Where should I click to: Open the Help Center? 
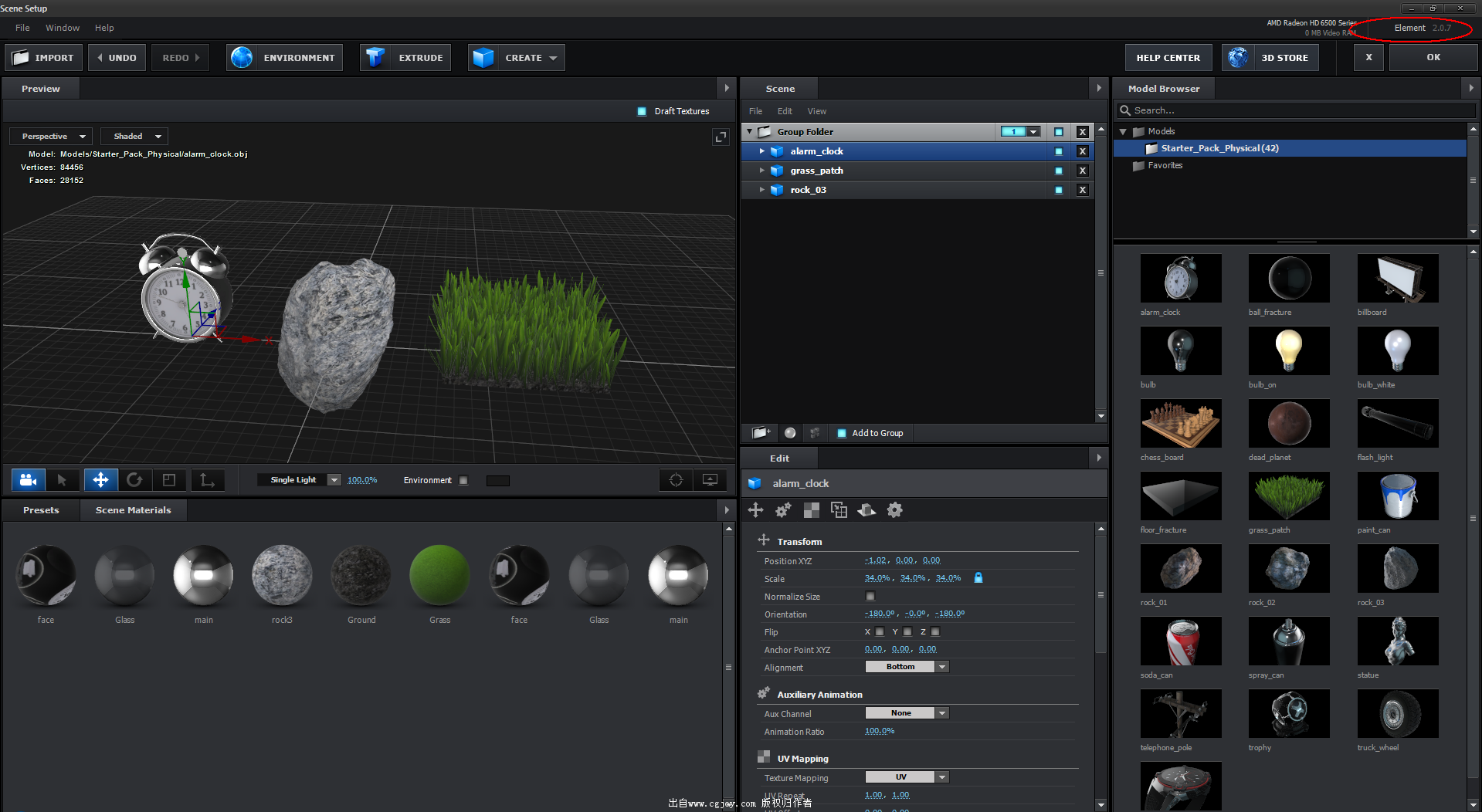click(x=1168, y=58)
